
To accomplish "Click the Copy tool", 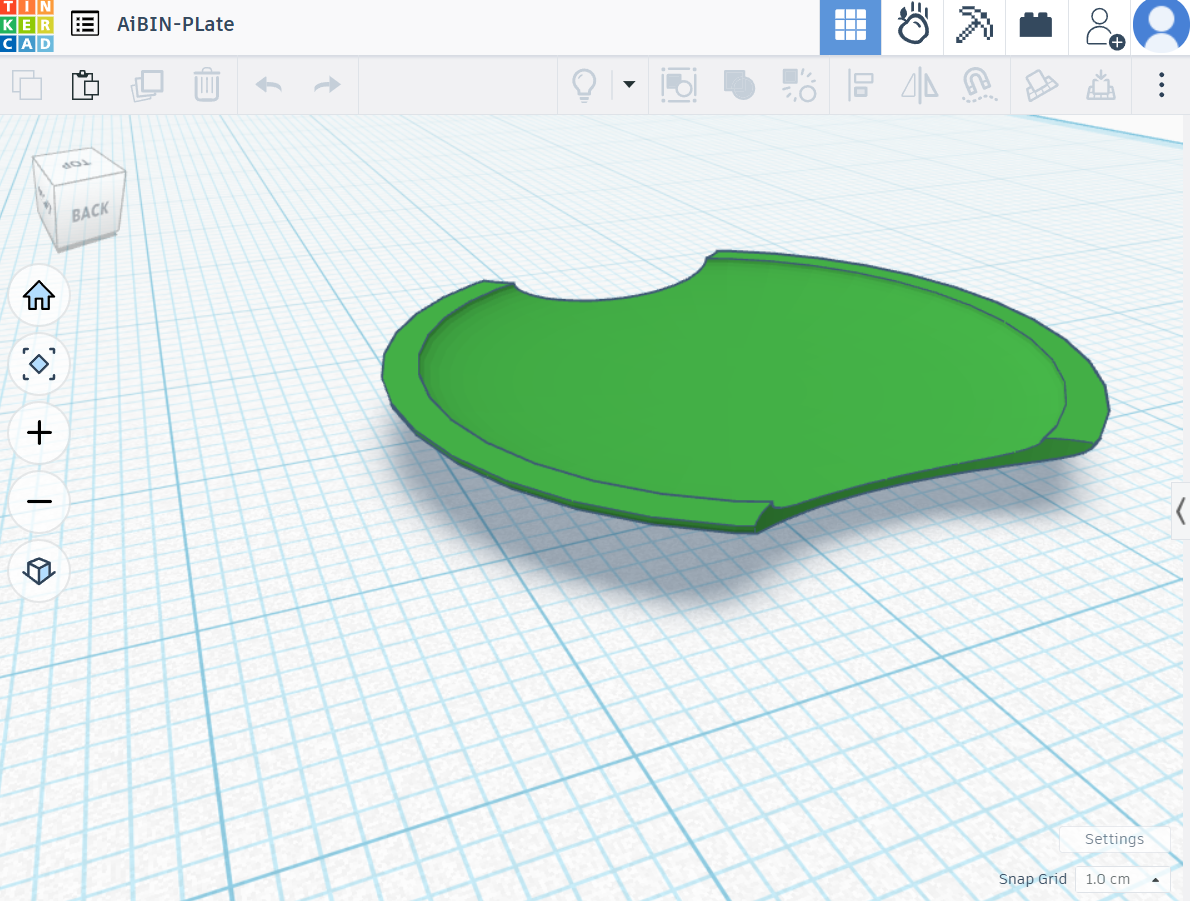I will click(x=27, y=85).
